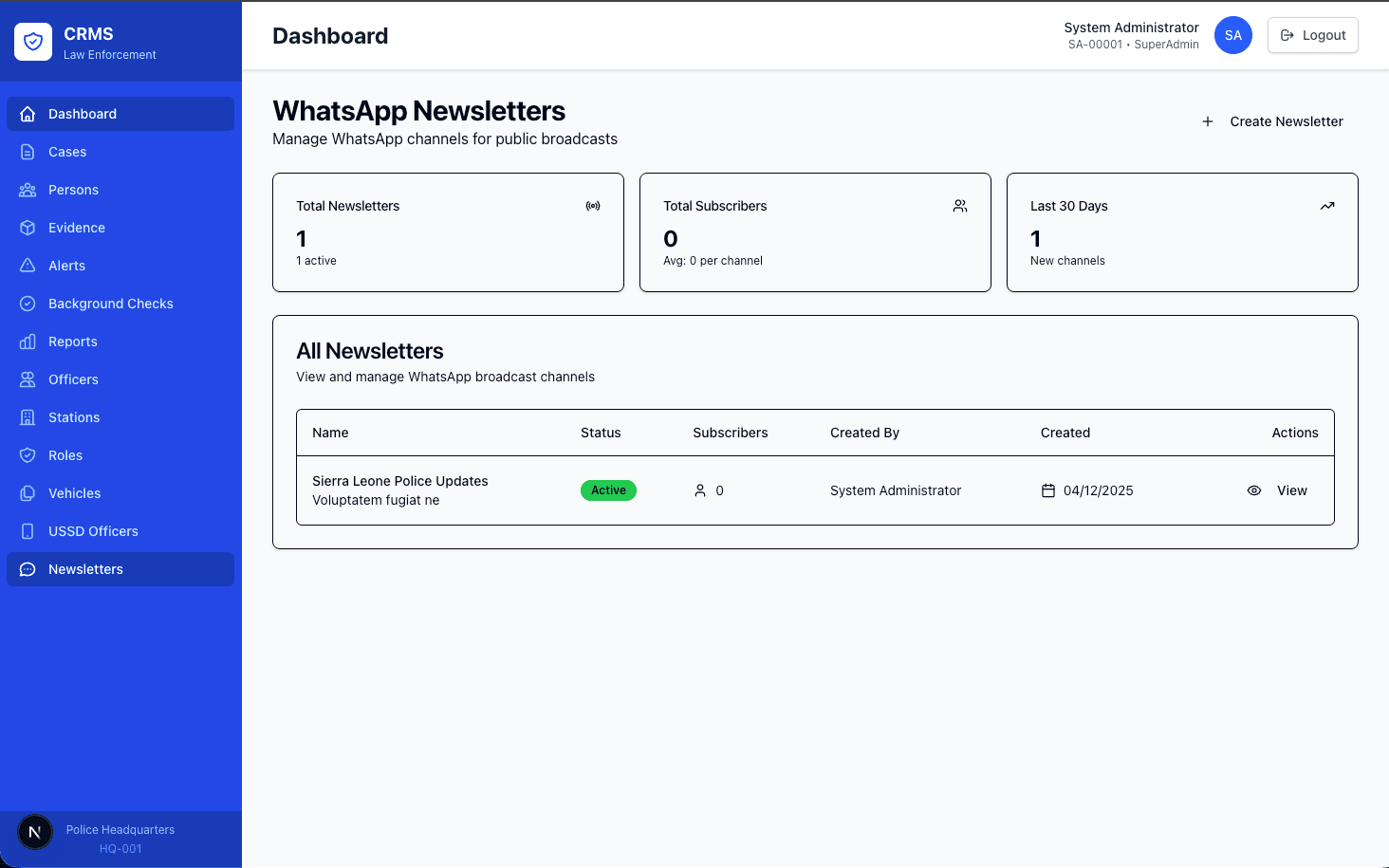Click the HQ-001 station code
1389x868 pixels.
pyautogui.click(x=120, y=849)
